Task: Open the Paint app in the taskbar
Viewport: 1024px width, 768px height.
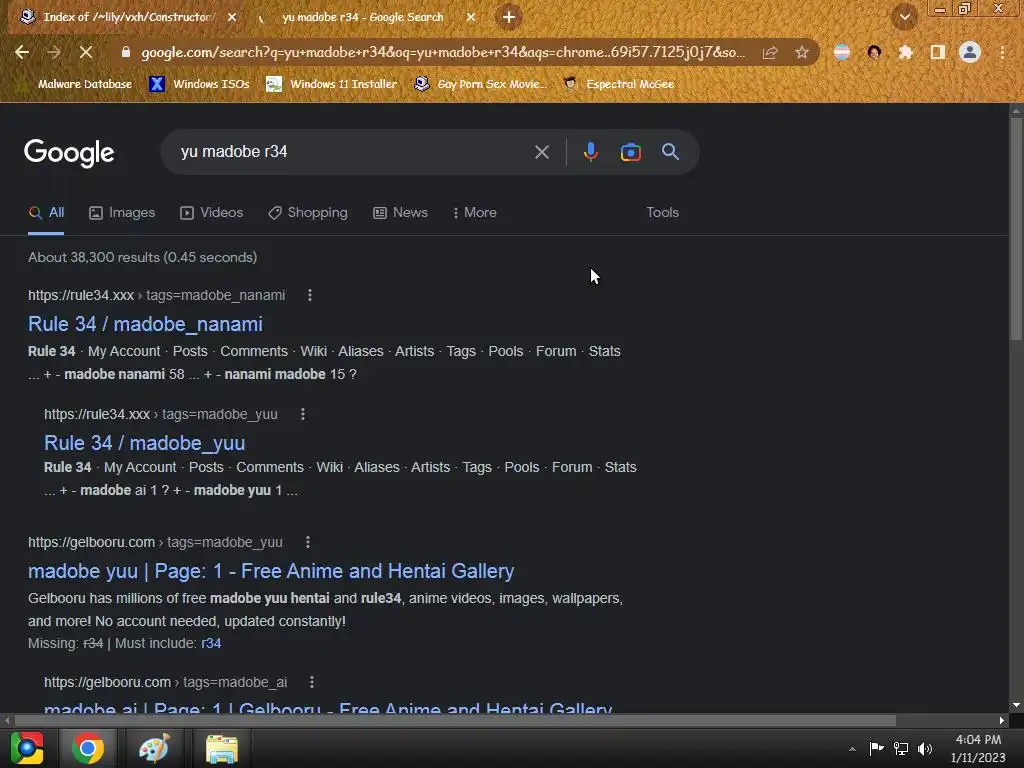Action: (155, 748)
